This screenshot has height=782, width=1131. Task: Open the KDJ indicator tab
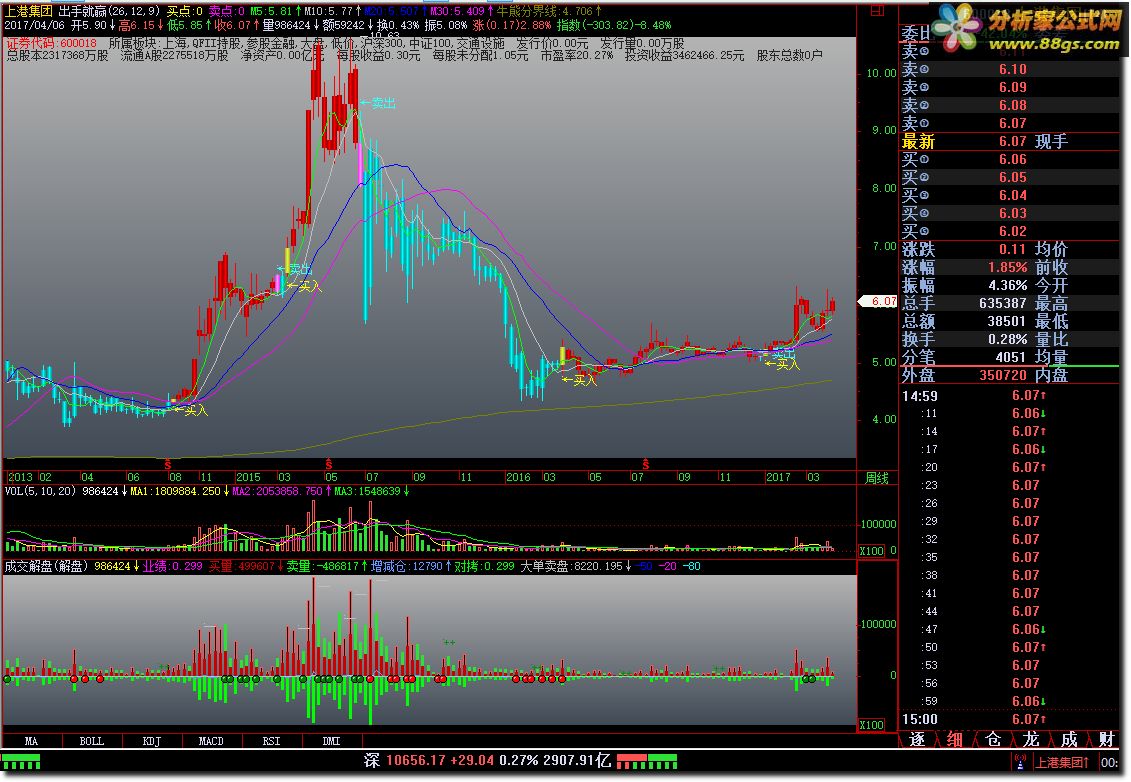click(151, 741)
